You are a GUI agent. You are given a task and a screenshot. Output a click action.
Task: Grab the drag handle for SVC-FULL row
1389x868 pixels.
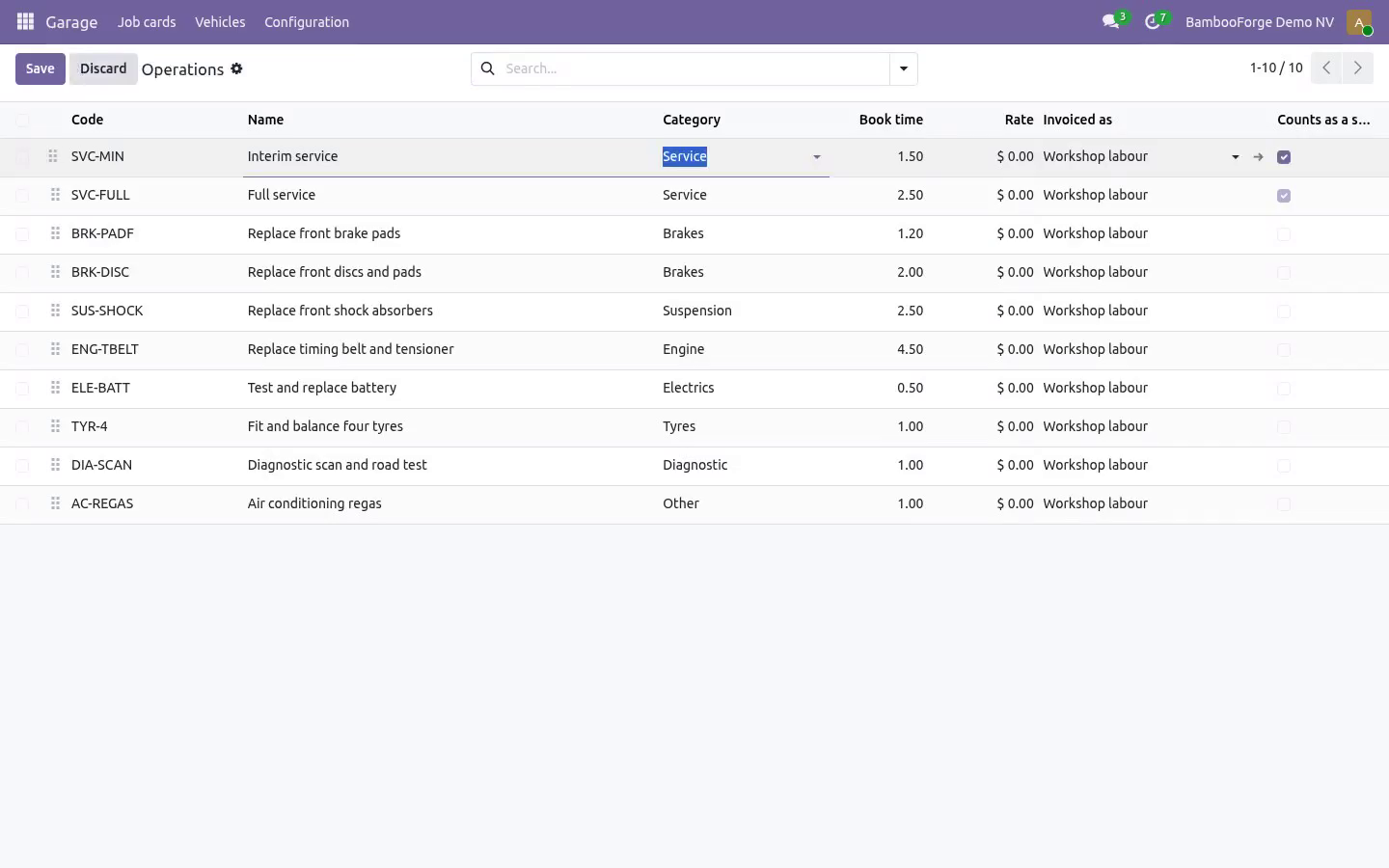coord(55,195)
